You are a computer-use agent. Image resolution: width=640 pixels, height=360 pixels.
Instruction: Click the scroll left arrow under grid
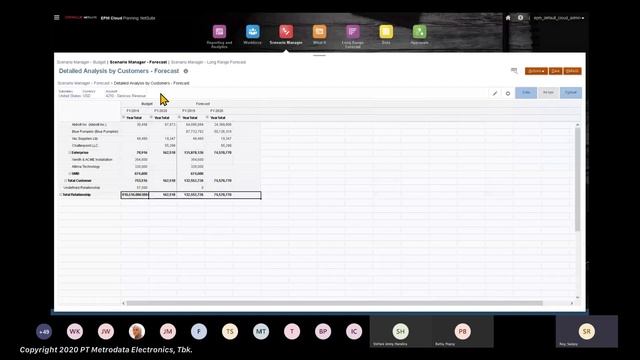tap(123, 303)
